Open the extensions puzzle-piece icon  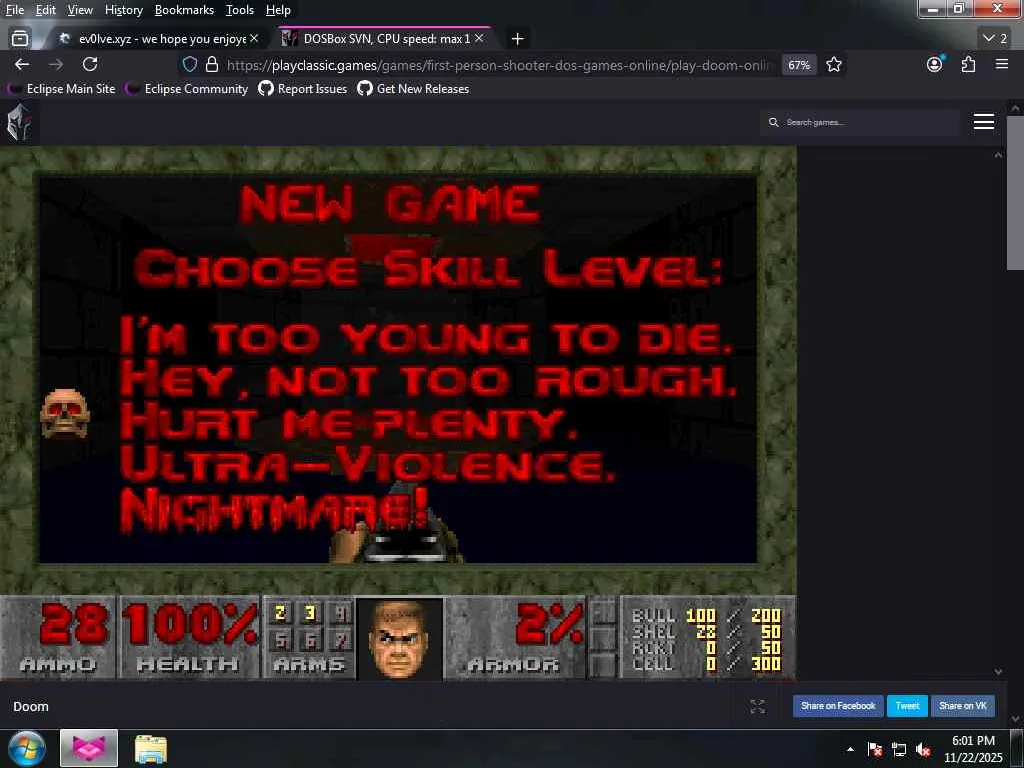(968, 64)
